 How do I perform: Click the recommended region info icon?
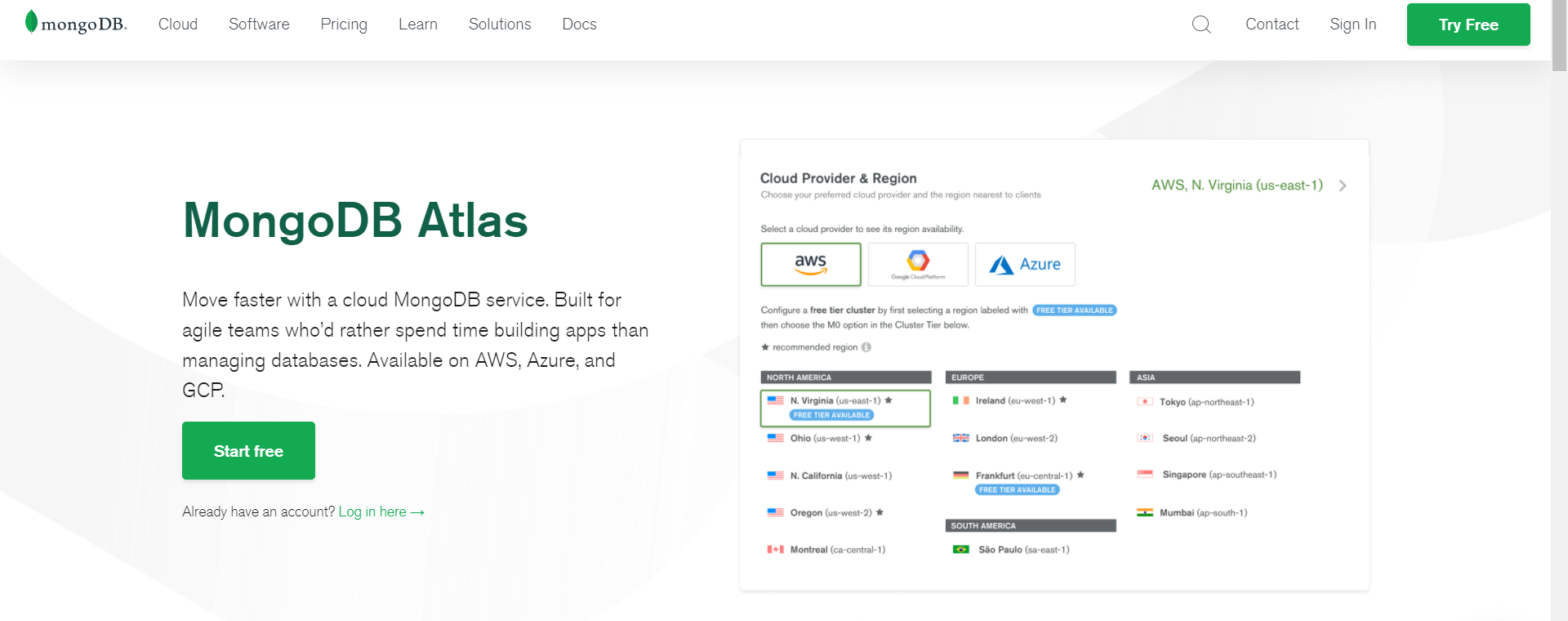tap(866, 347)
